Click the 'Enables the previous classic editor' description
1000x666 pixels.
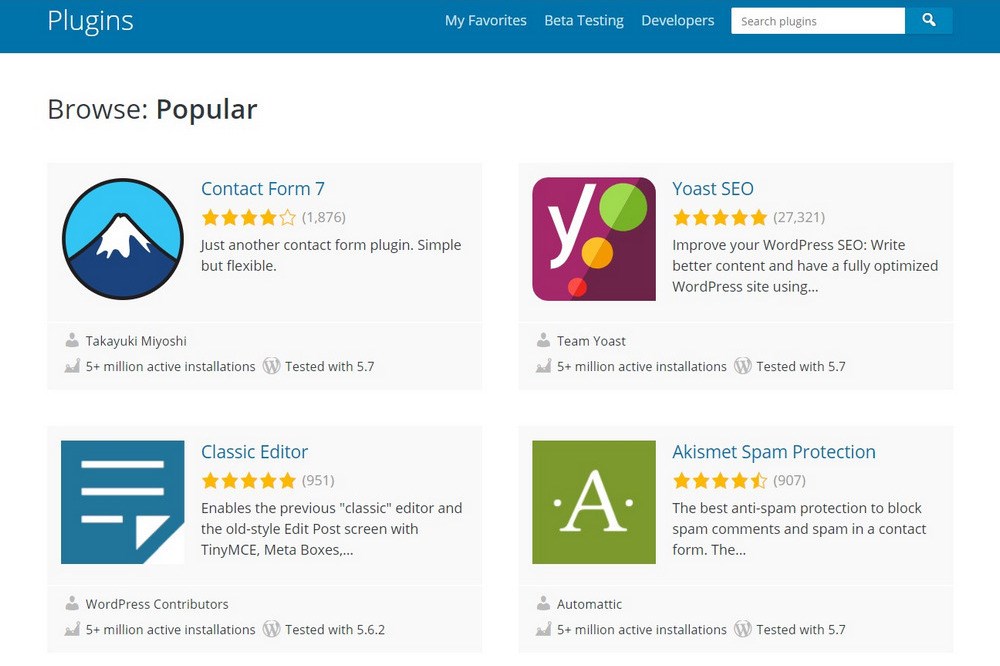pos(332,529)
